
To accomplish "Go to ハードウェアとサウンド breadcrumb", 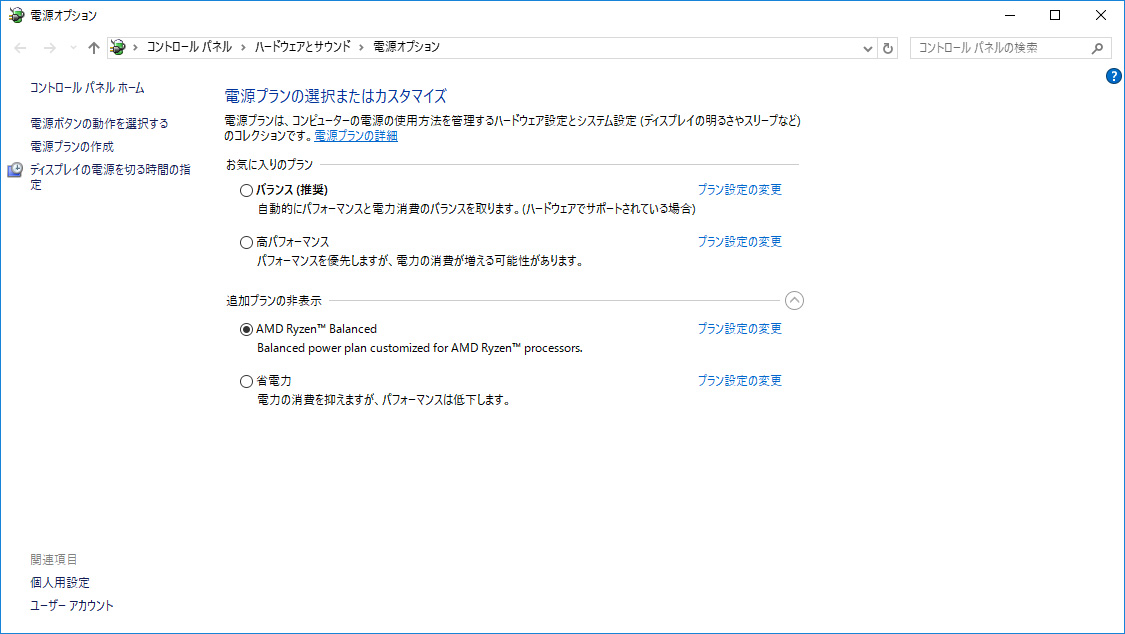I will click(x=303, y=47).
